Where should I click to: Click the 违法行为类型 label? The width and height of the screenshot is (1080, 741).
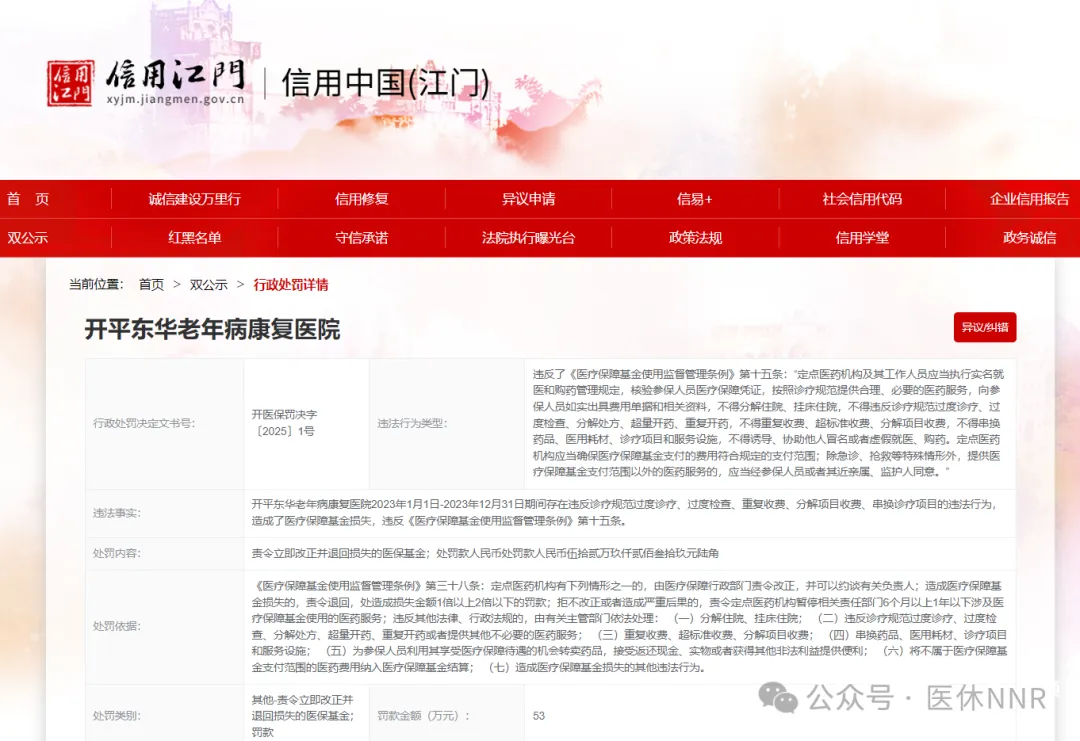coord(412,423)
